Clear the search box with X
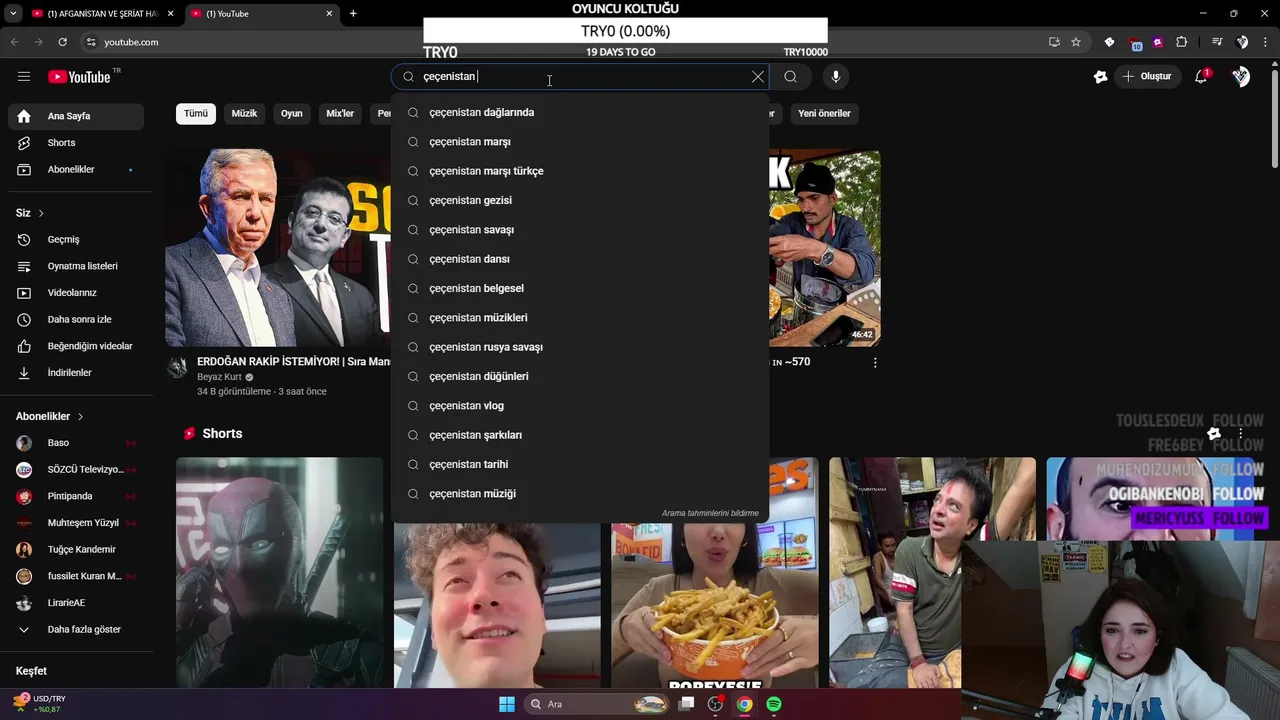 758,76
